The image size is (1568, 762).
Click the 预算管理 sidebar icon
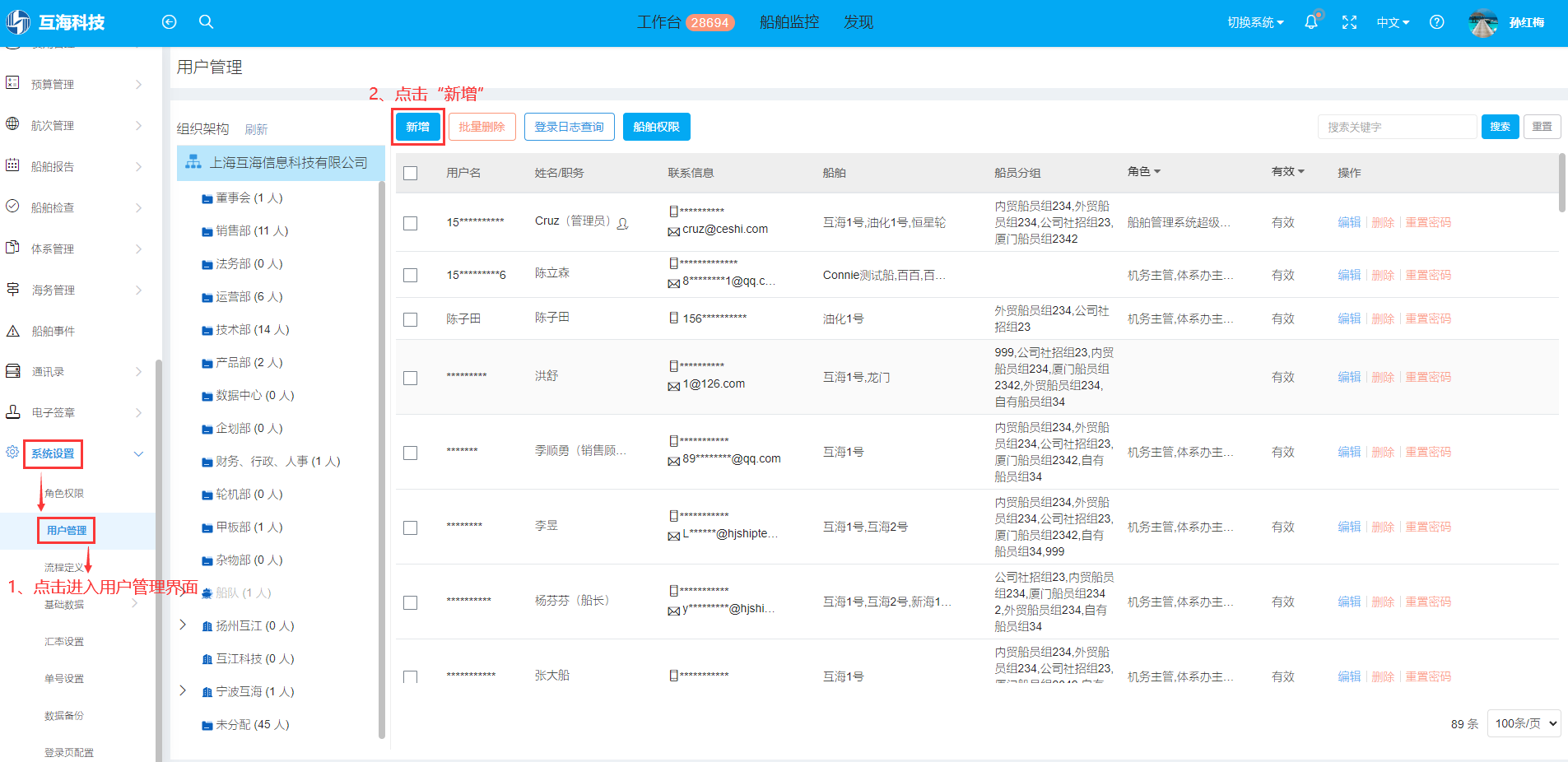(12, 83)
